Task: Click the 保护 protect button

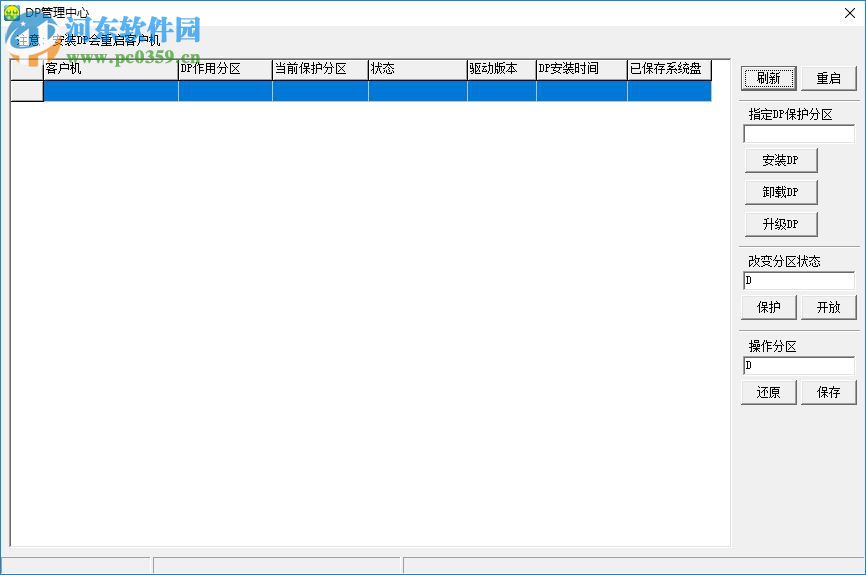Action: (768, 307)
